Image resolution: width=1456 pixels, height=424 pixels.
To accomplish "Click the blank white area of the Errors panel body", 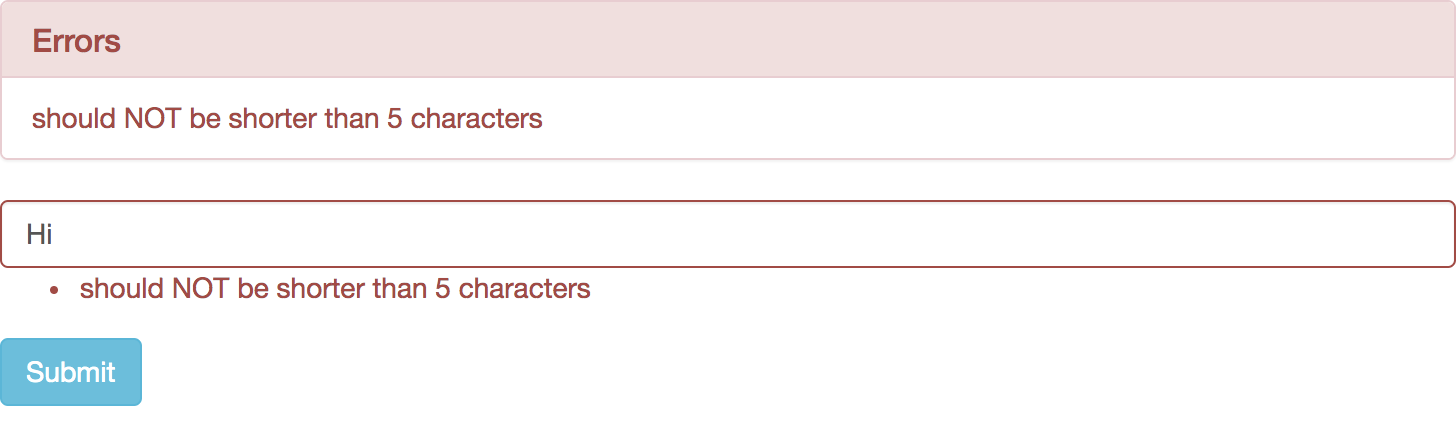I will point(1000,119).
